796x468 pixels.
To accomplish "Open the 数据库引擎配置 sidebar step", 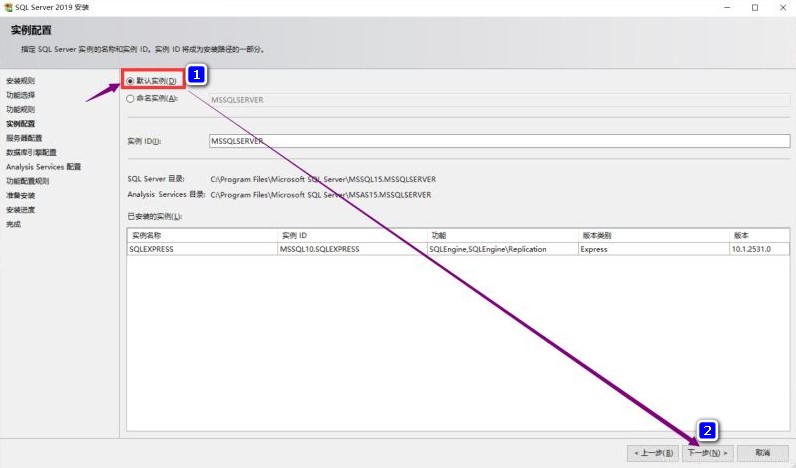I will click(31, 152).
